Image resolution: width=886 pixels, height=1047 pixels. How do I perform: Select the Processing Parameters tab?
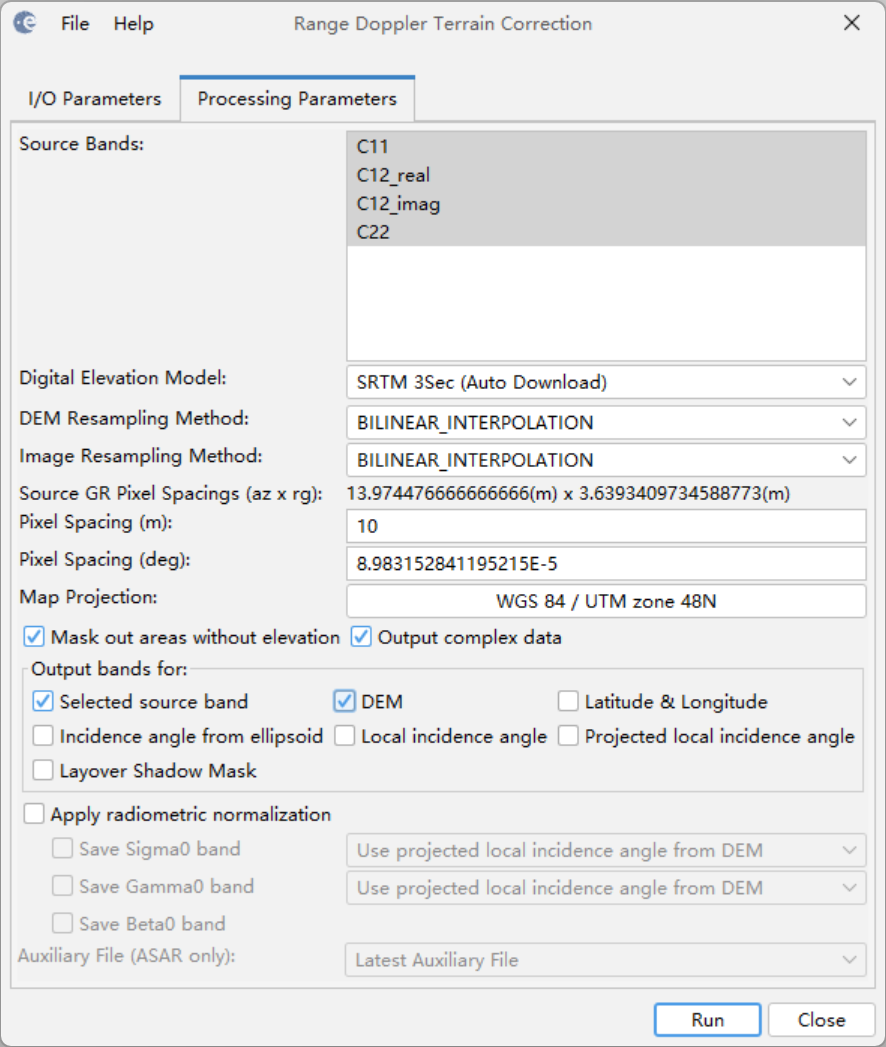[x=297, y=99]
